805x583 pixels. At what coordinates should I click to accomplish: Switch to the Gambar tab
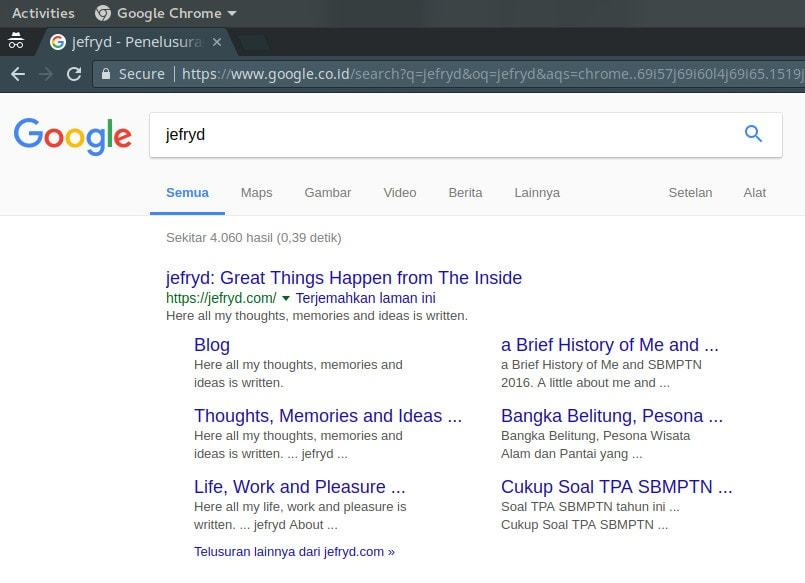(x=328, y=193)
